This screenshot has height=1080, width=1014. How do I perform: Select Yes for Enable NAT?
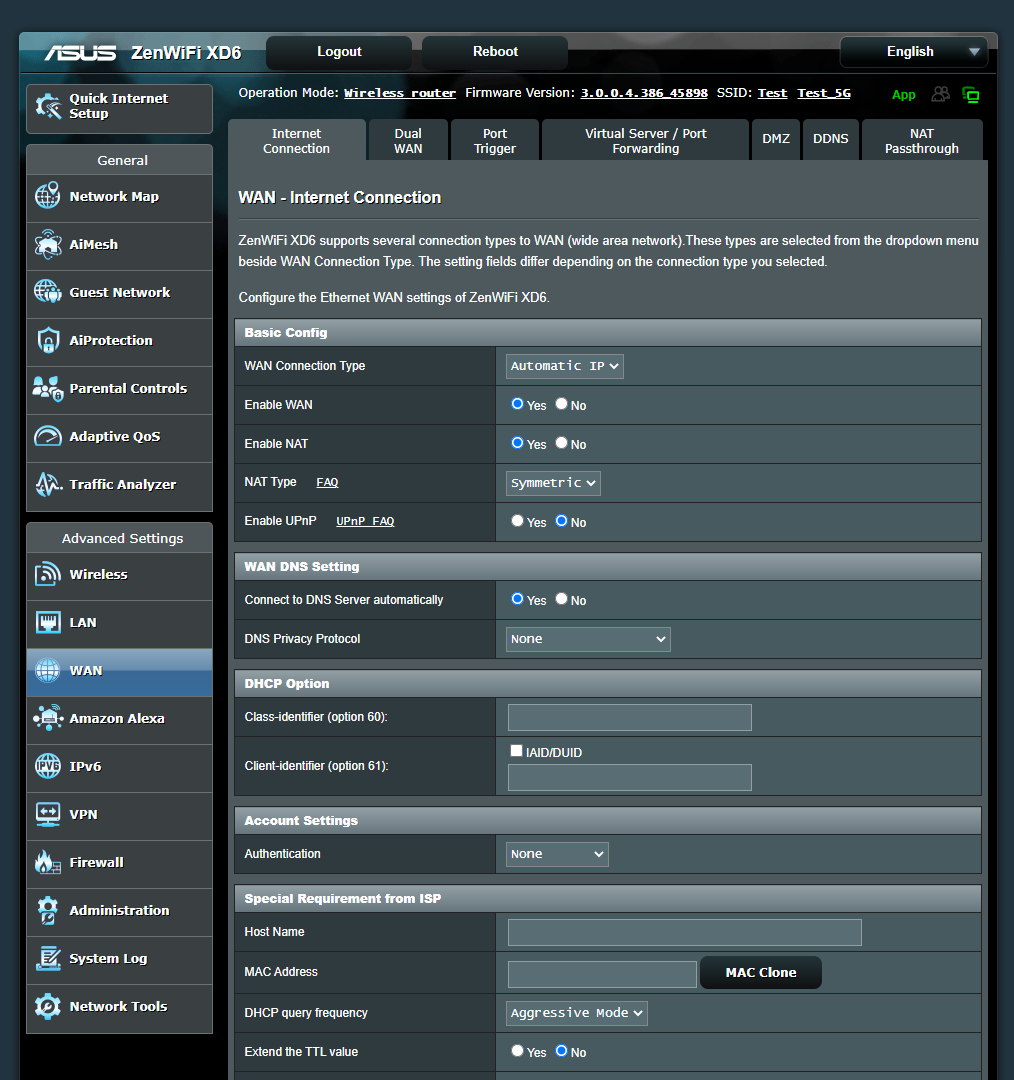pyautogui.click(x=517, y=443)
